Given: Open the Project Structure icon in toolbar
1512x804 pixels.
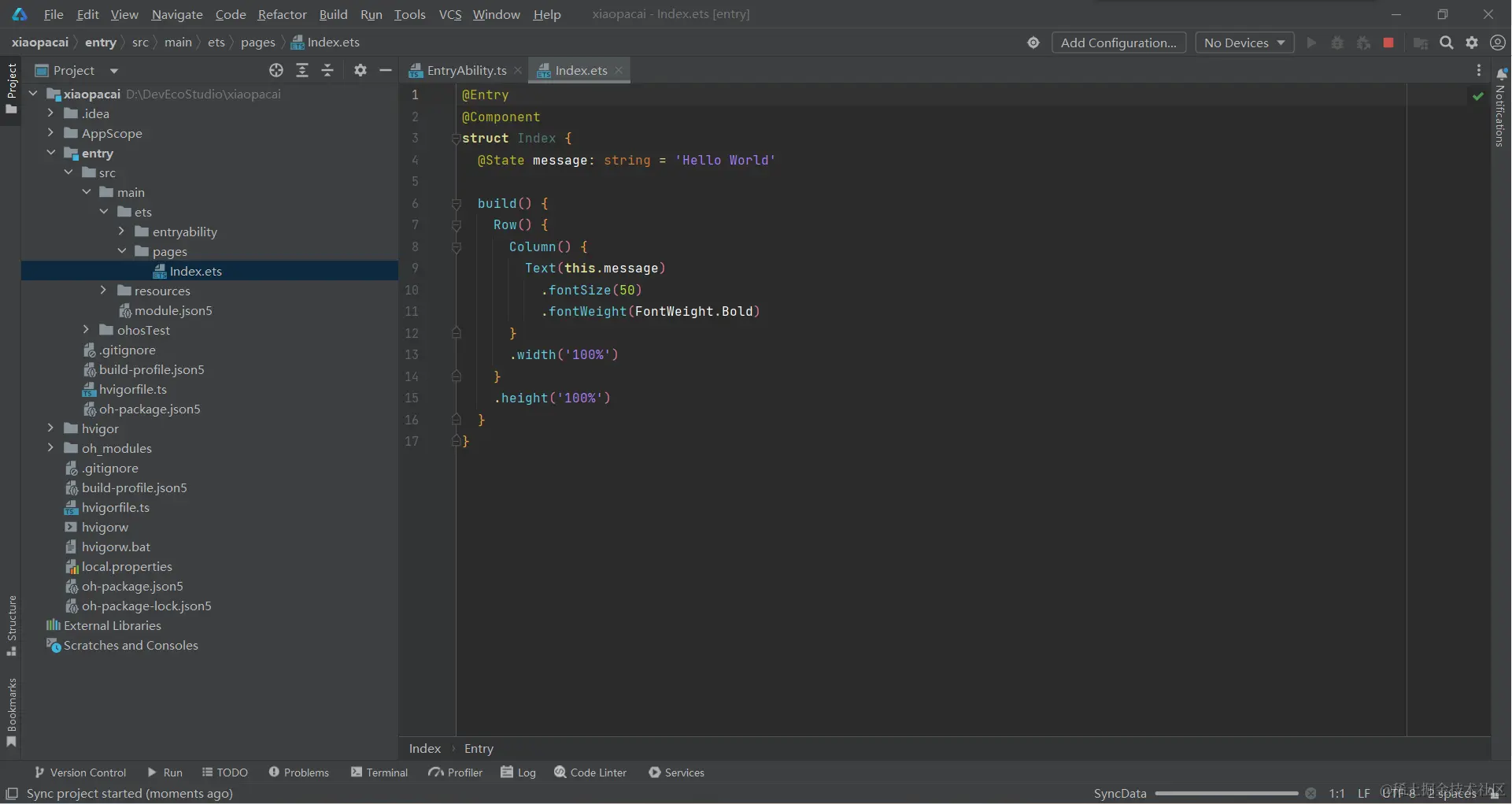Looking at the screenshot, I should click(1421, 43).
